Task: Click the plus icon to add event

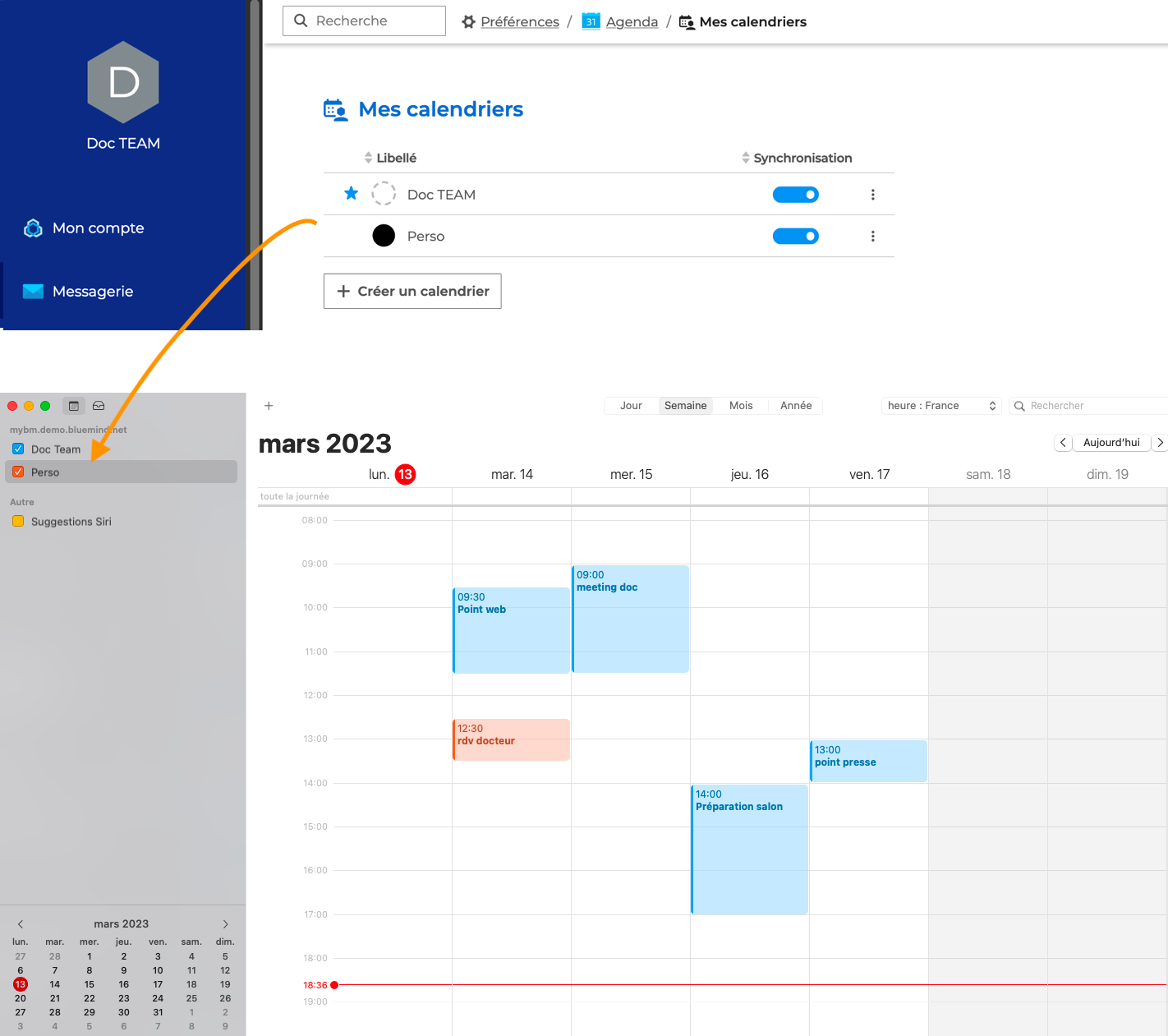Action: coord(269,406)
